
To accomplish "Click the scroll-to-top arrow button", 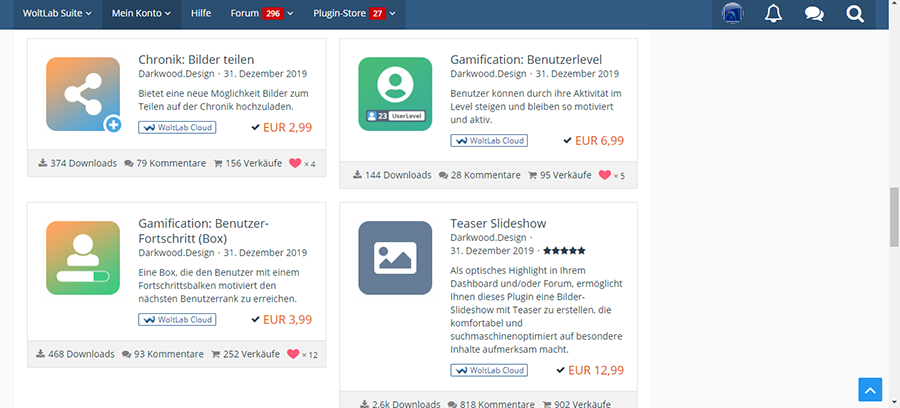I will pos(870,390).
